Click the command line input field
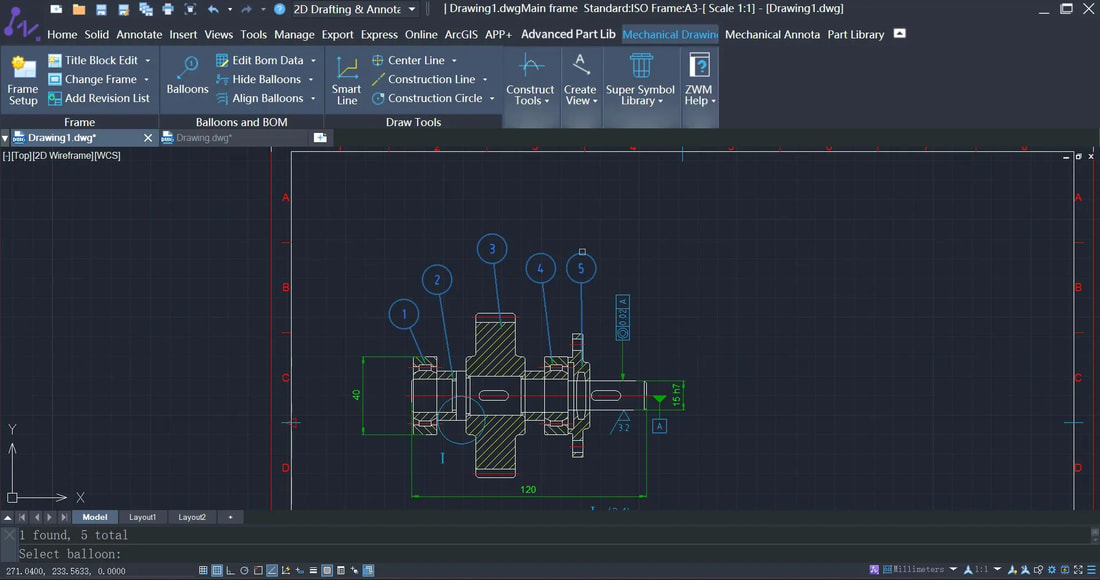The image size is (1100, 580). (x=554, y=553)
